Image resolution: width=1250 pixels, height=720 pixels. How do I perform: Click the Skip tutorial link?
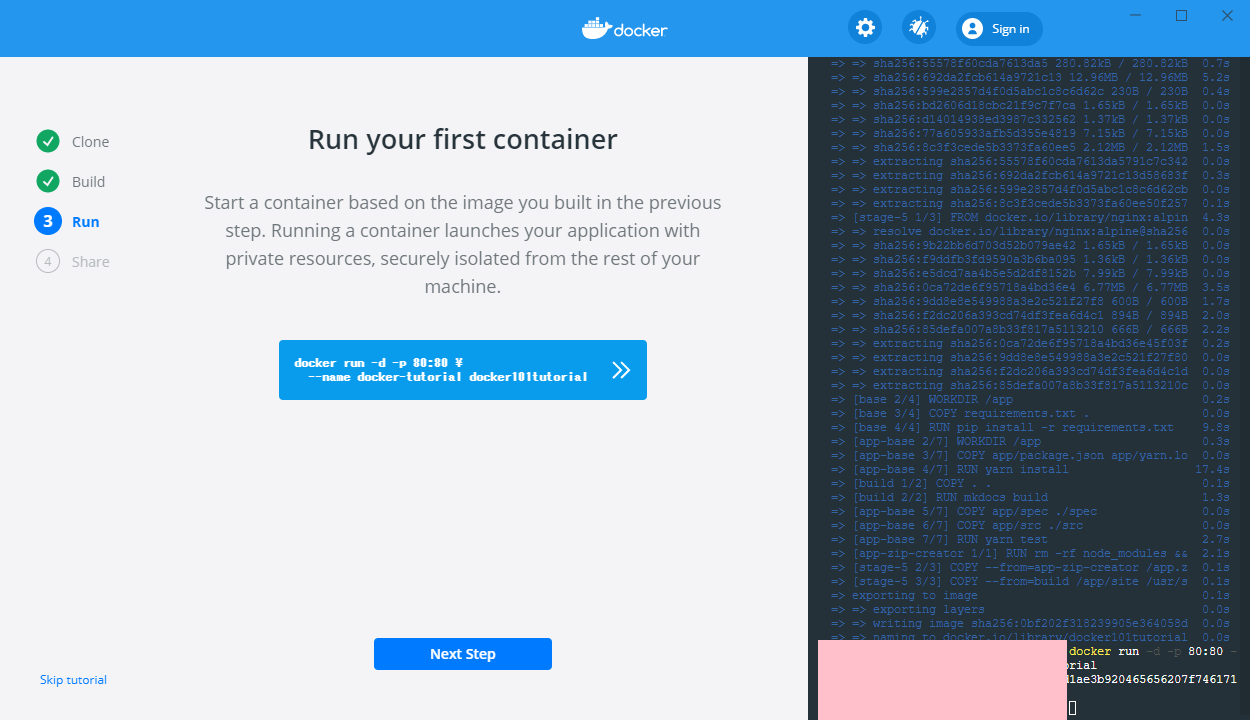[x=73, y=680]
